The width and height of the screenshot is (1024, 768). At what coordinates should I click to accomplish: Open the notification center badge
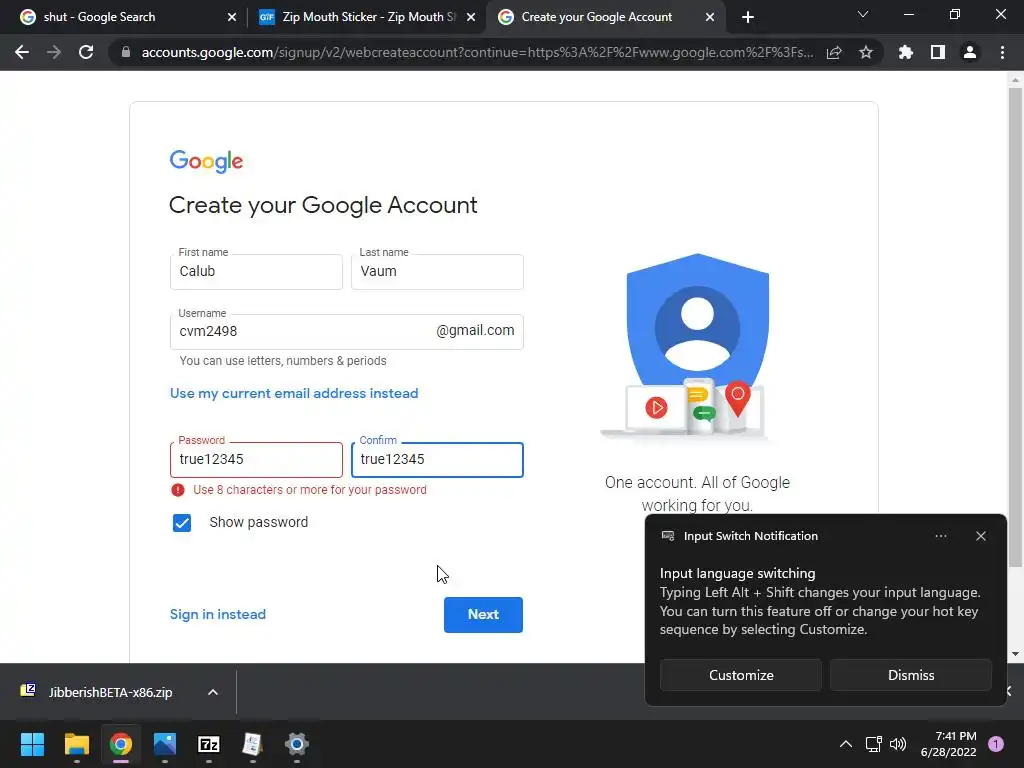point(996,744)
